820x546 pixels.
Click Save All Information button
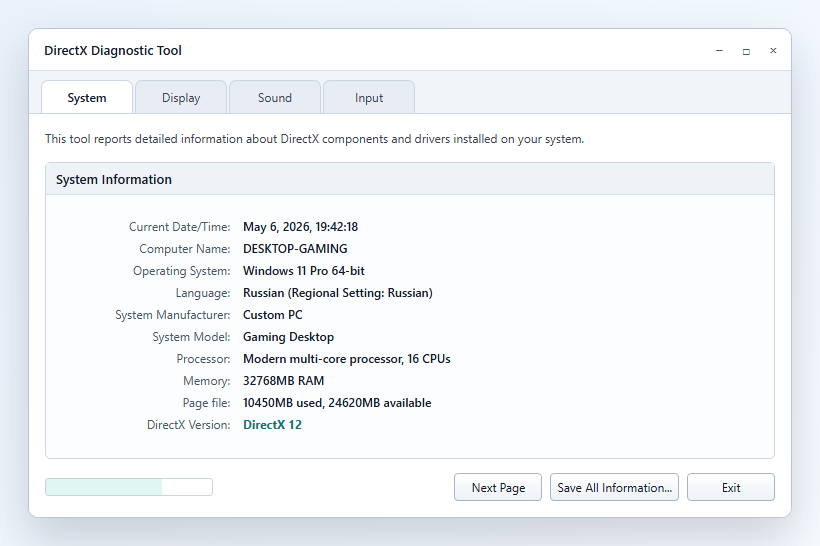[x=614, y=487]
